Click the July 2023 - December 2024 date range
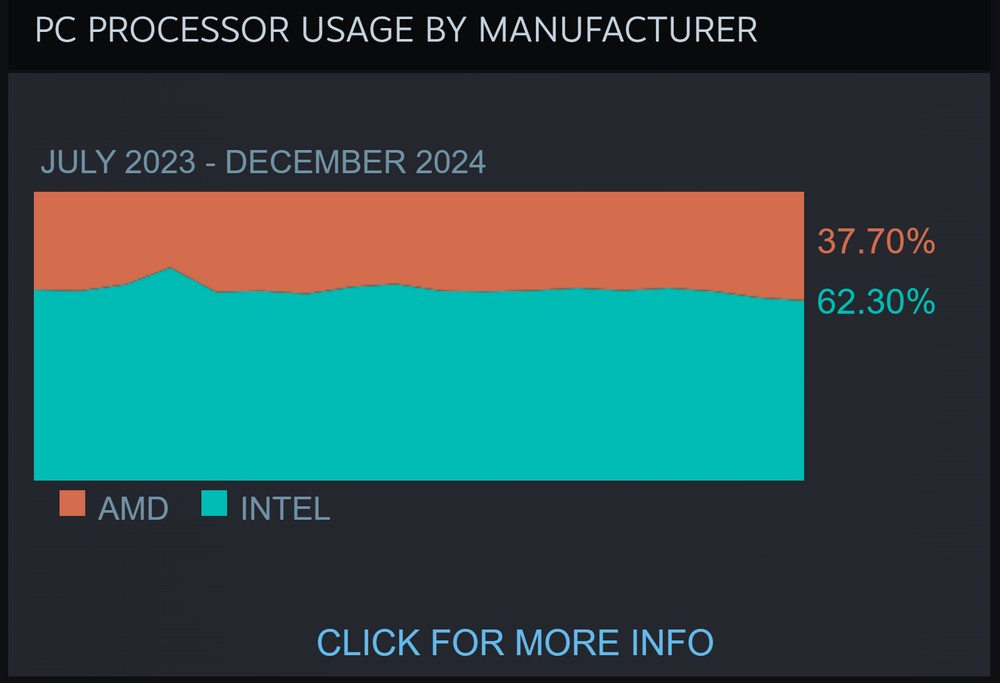This screenshot has height=683, width=1000. click(263, 161)
